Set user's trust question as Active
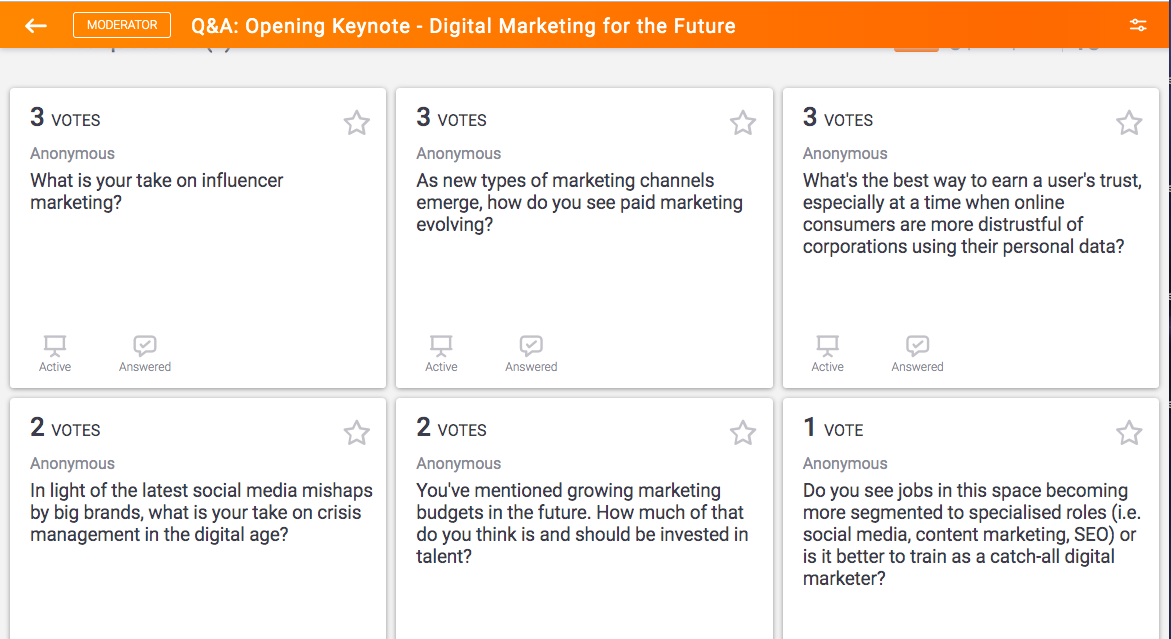This screenshot has width=1171, height=639. [x=827, y=354]
